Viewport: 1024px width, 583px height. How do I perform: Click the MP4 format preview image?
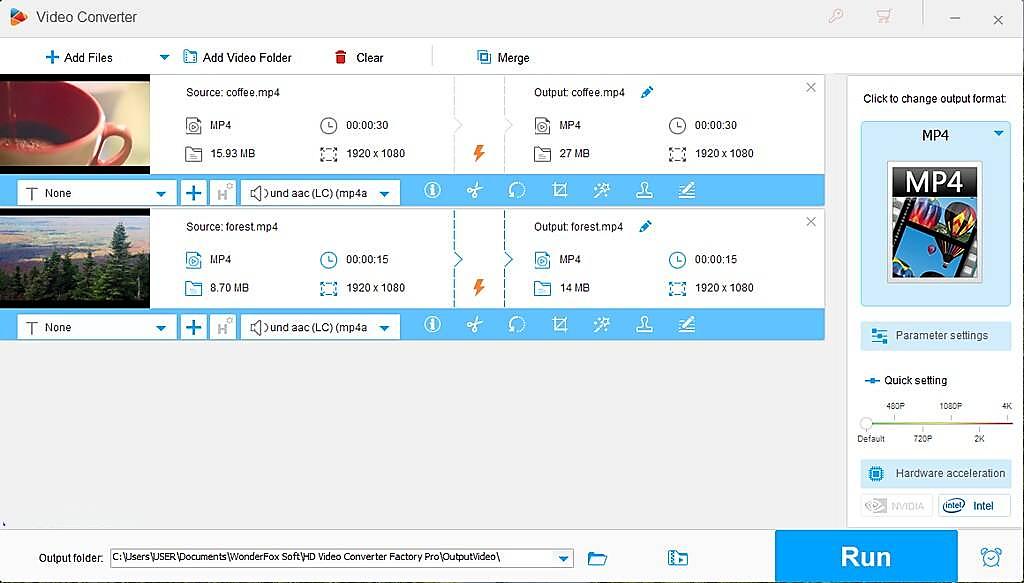point(935,222)
